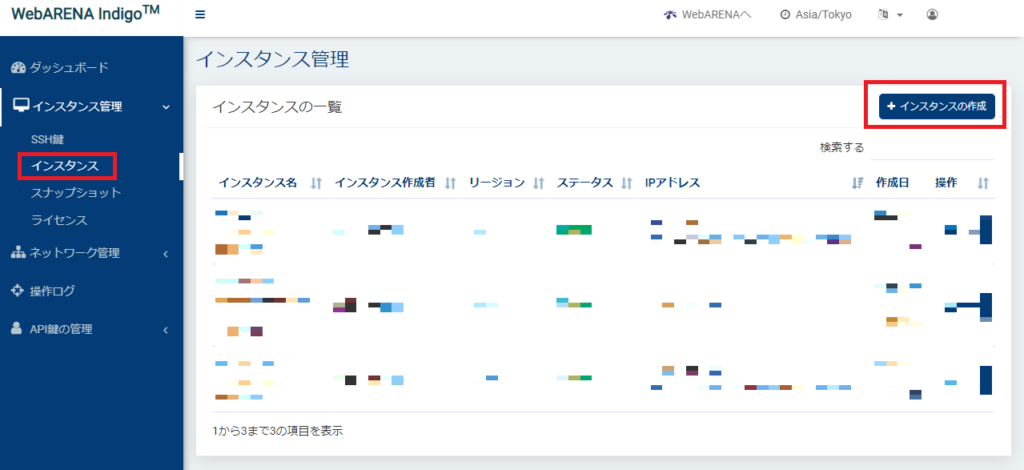Viewport: 1024px width, 470px height.
Task: Focus the 検索する search field
Action: (x=932, y=147)
